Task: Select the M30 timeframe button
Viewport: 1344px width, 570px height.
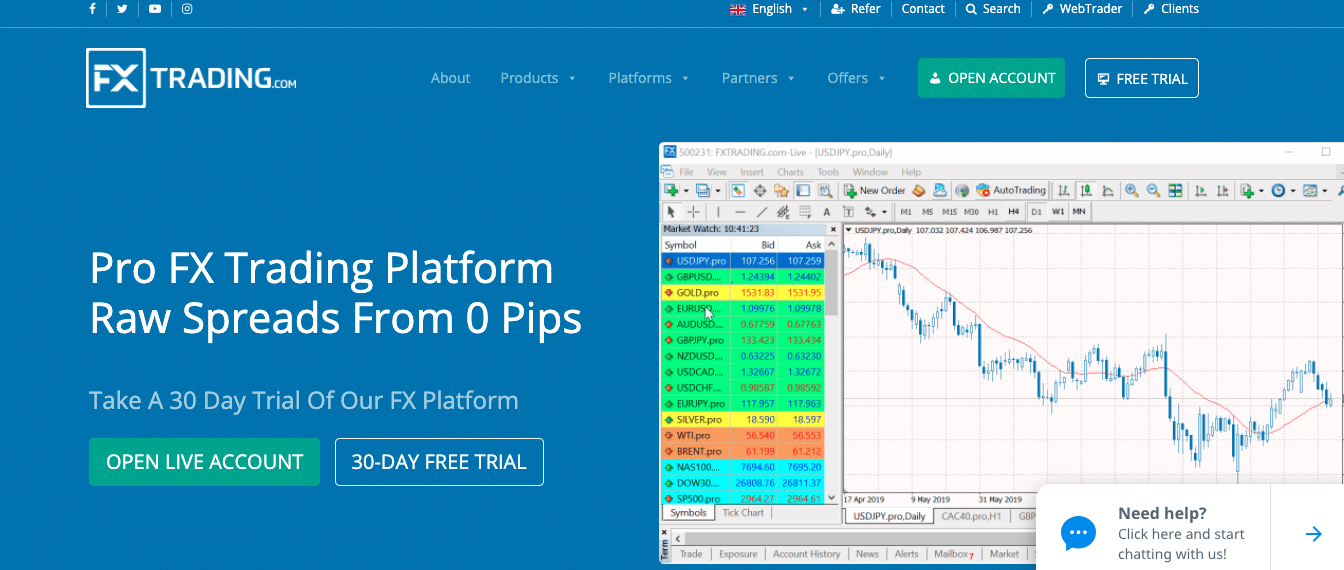Action: (971, 211)
